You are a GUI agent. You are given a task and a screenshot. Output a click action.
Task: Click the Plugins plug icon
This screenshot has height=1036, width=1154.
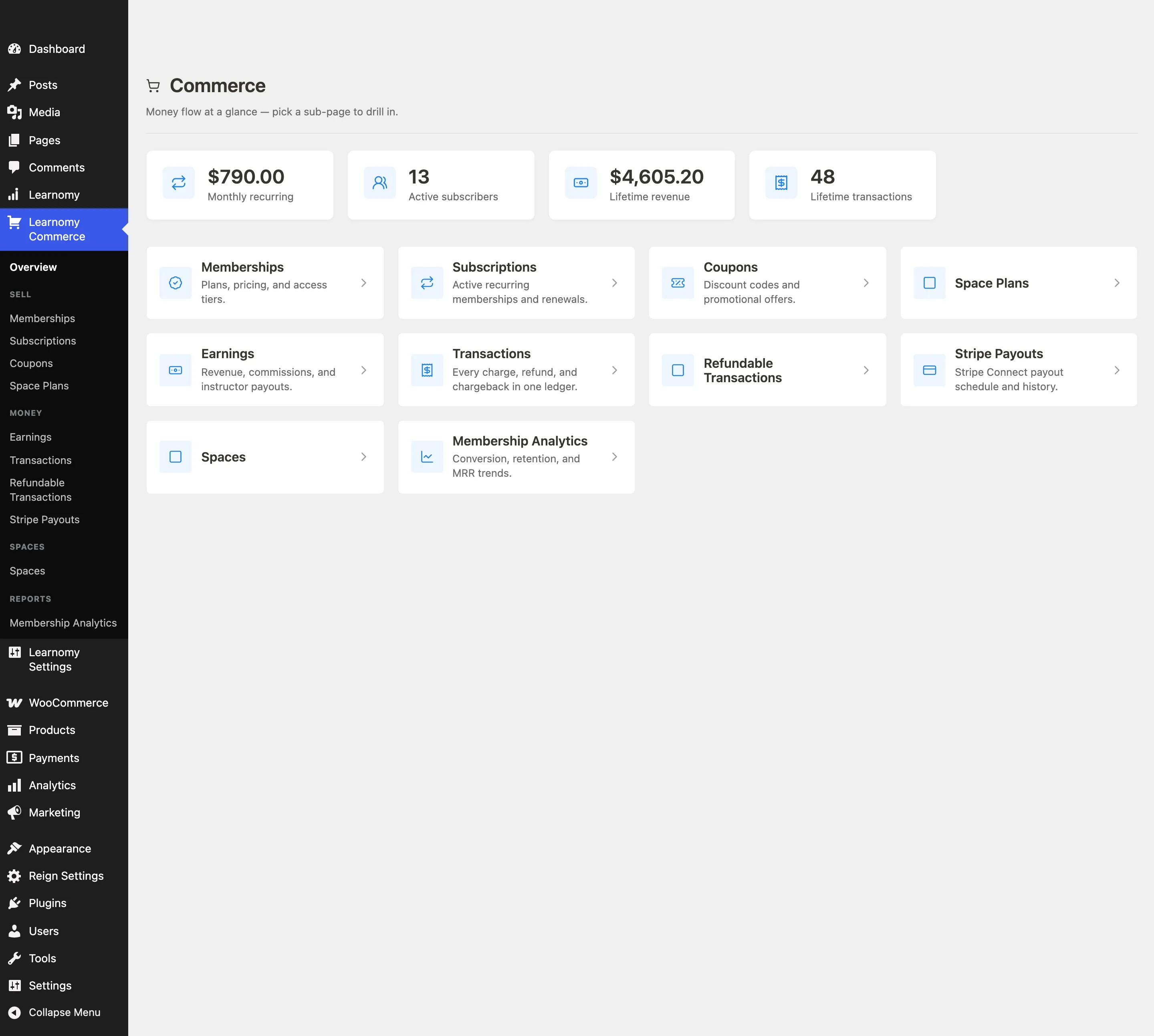click(14, 903)
